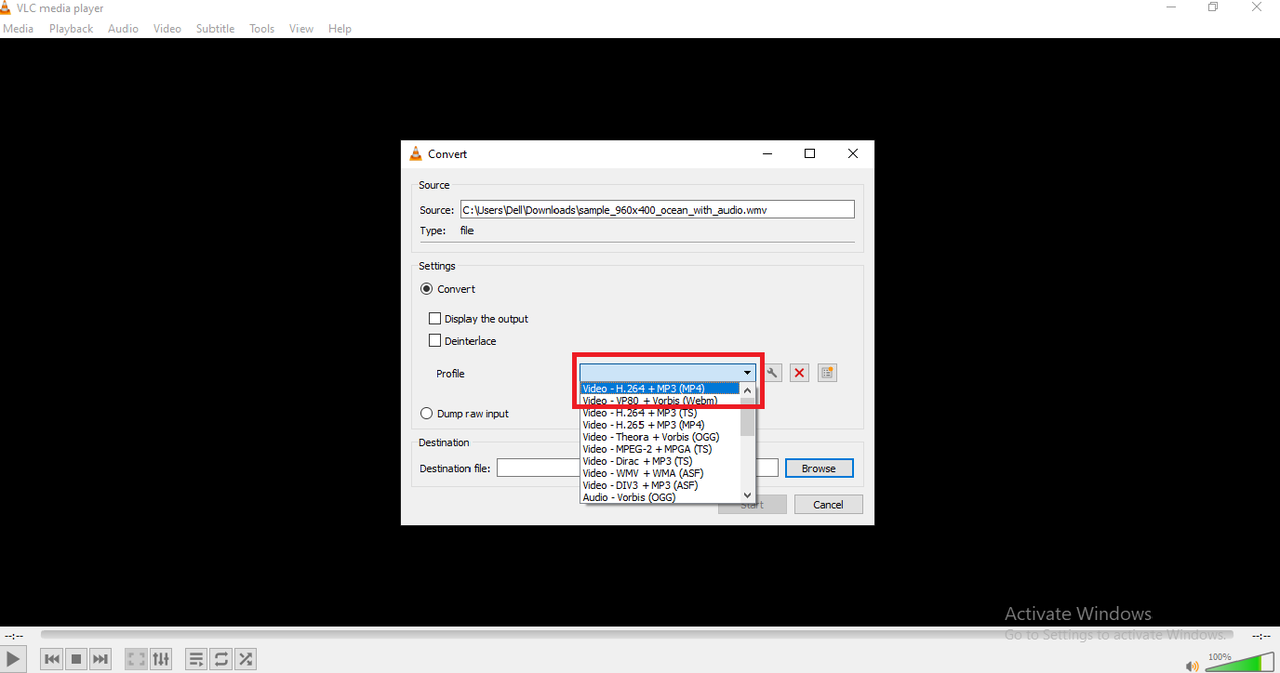This screenshot has height=673, width=1280.
Task: Minimize the VLC media player window
Action: tap(1171, 7)
